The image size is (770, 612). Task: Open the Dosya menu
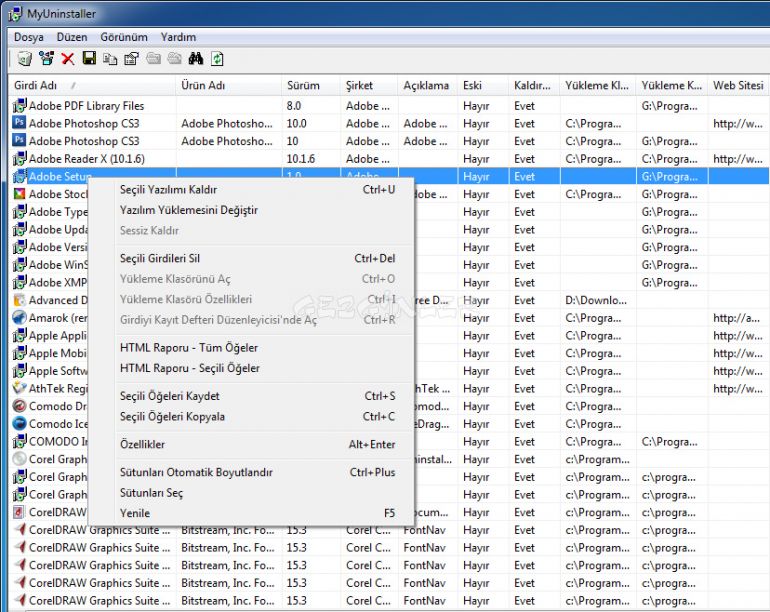28,37
